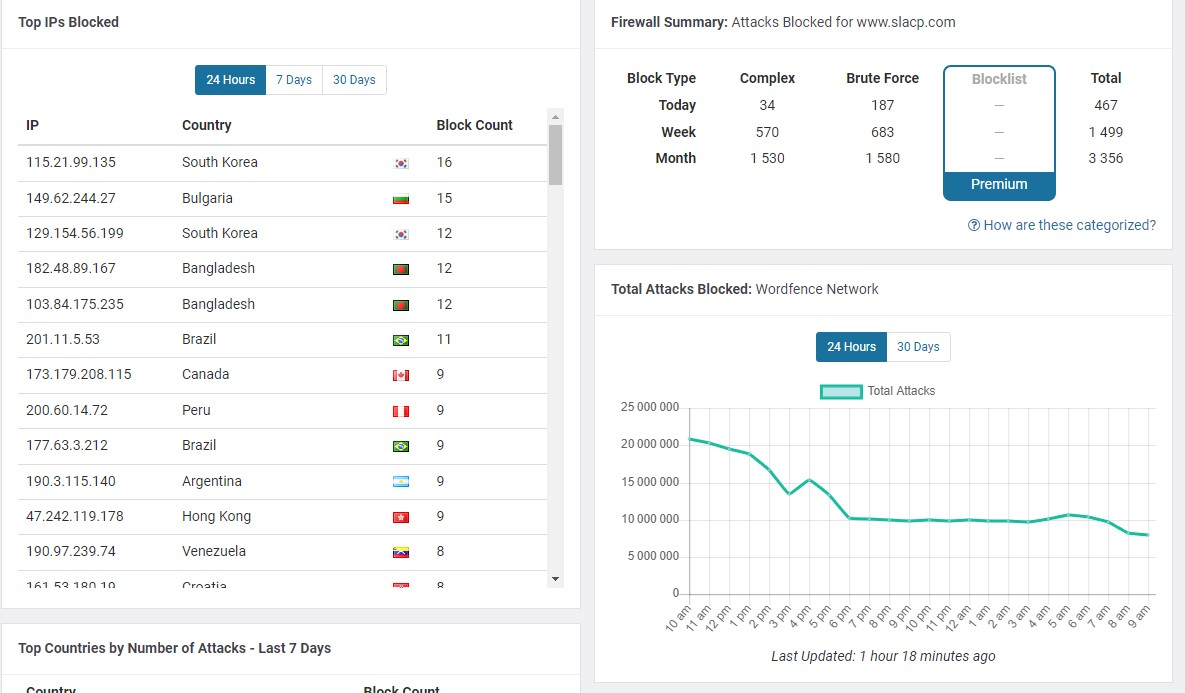Open the Premium blocklist upgrade button
Screen dimensions: 1185x693
(x=999, y=185)
